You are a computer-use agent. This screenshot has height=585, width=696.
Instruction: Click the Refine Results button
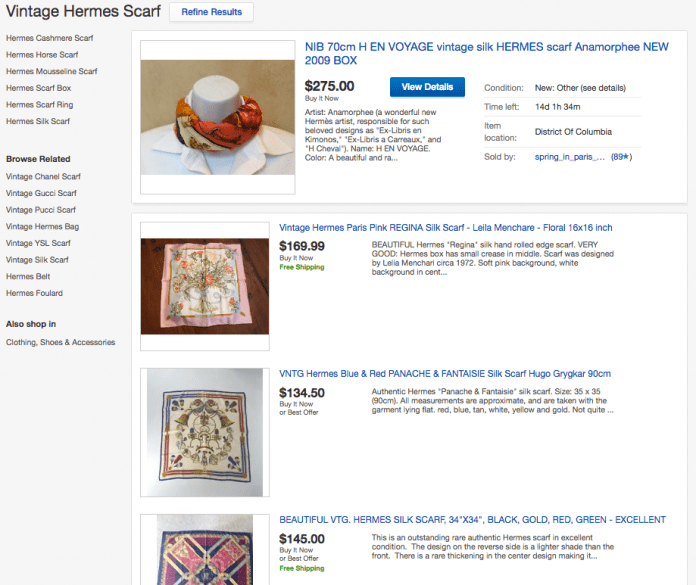click(x=211, y=12)
